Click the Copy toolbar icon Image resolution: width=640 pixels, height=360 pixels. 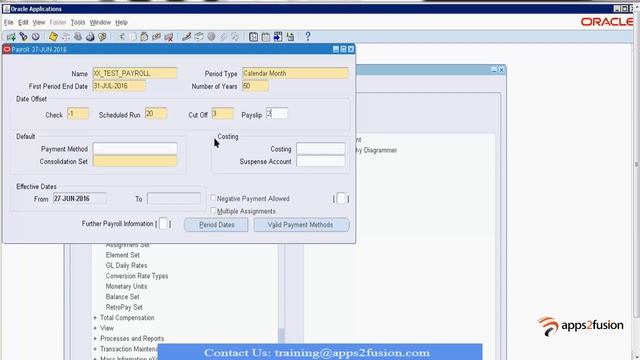pyautogui.click(x=133, y=37)
